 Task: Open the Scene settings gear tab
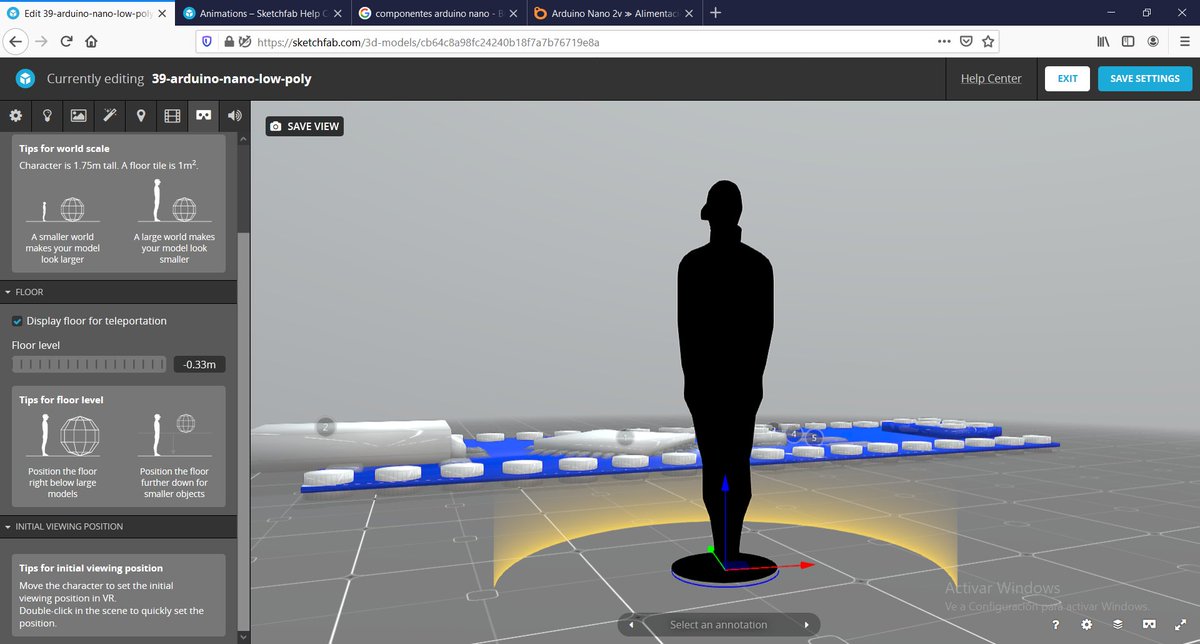(x=15, y=116)
